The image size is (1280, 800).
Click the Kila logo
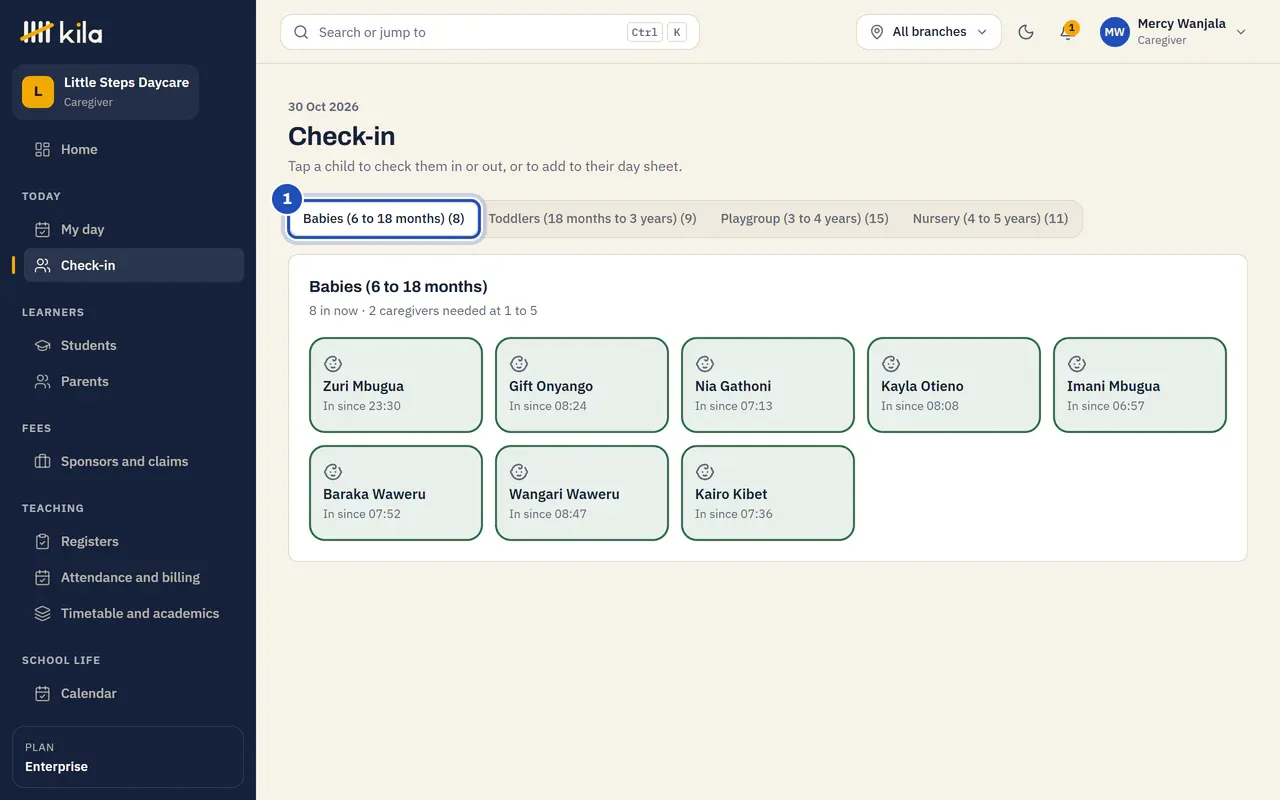(61, 32)
